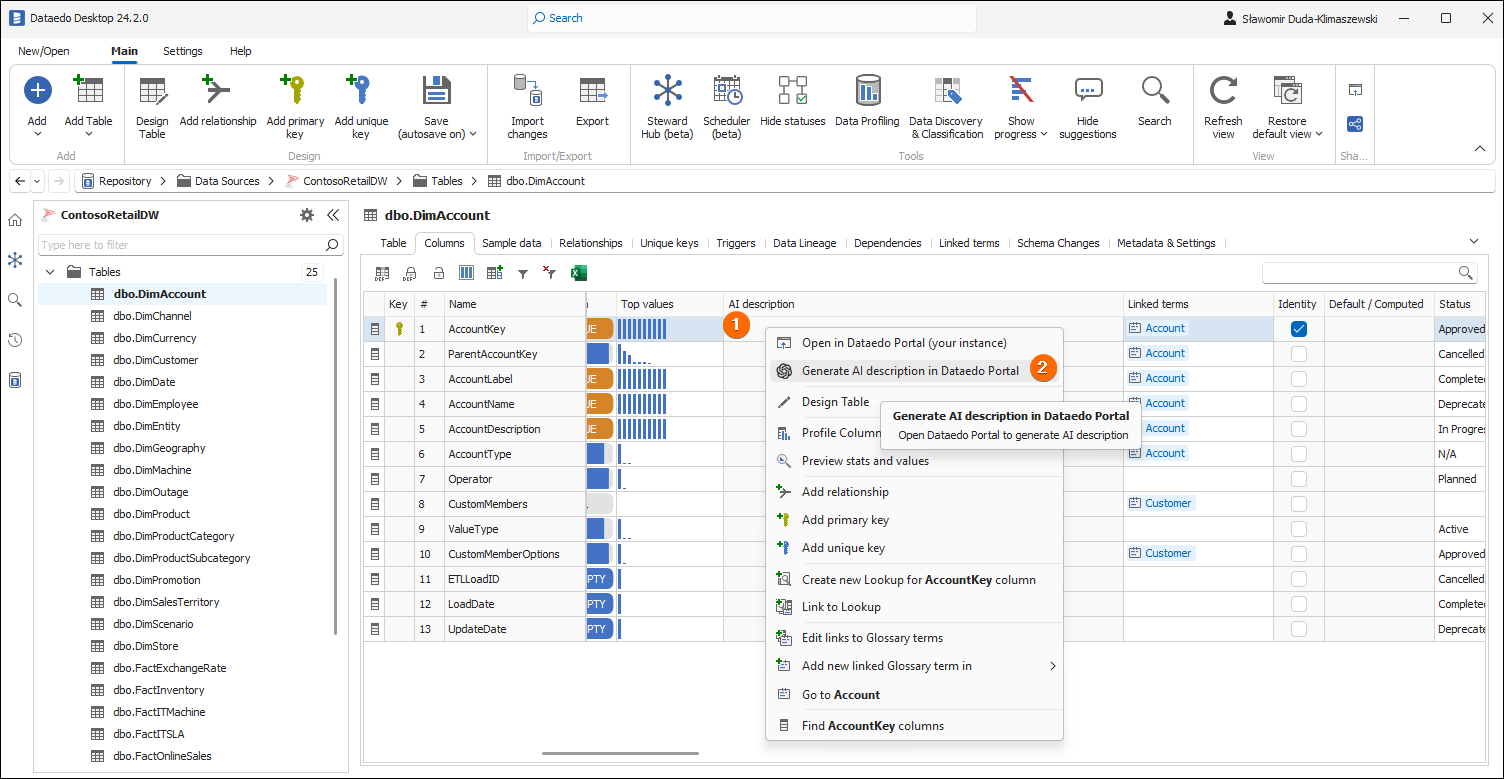The height and width of the screenshot is (779, 1504).
Task: Click the open padlock icon in the grid toolbar
Action: tap(438, 273)
